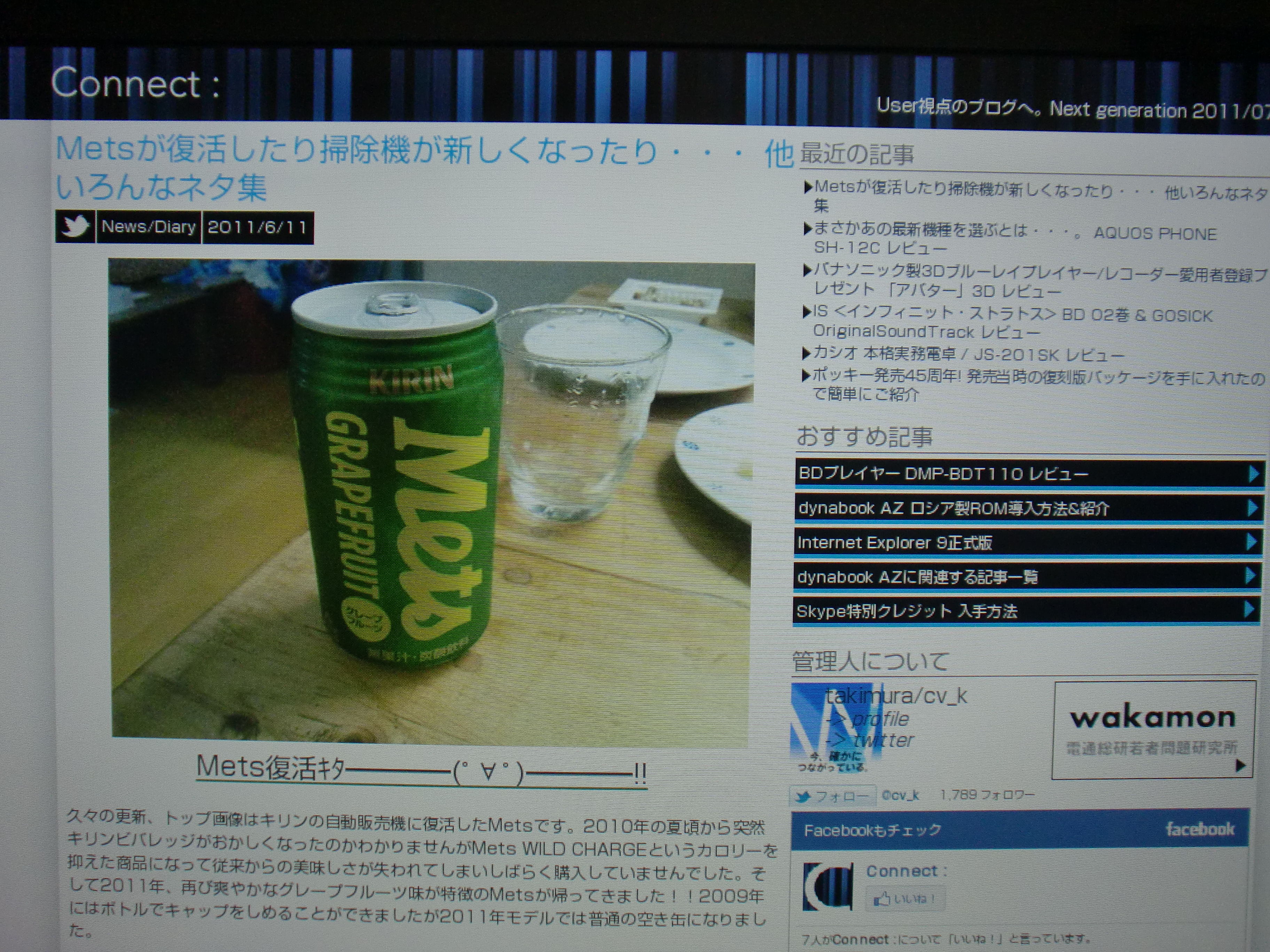Image resolution: width=1270 pixels, height=952 pixels.
Task: Open the カシオ 本格実務電卓 JS-20TSK review link
Action: point(963,355)
